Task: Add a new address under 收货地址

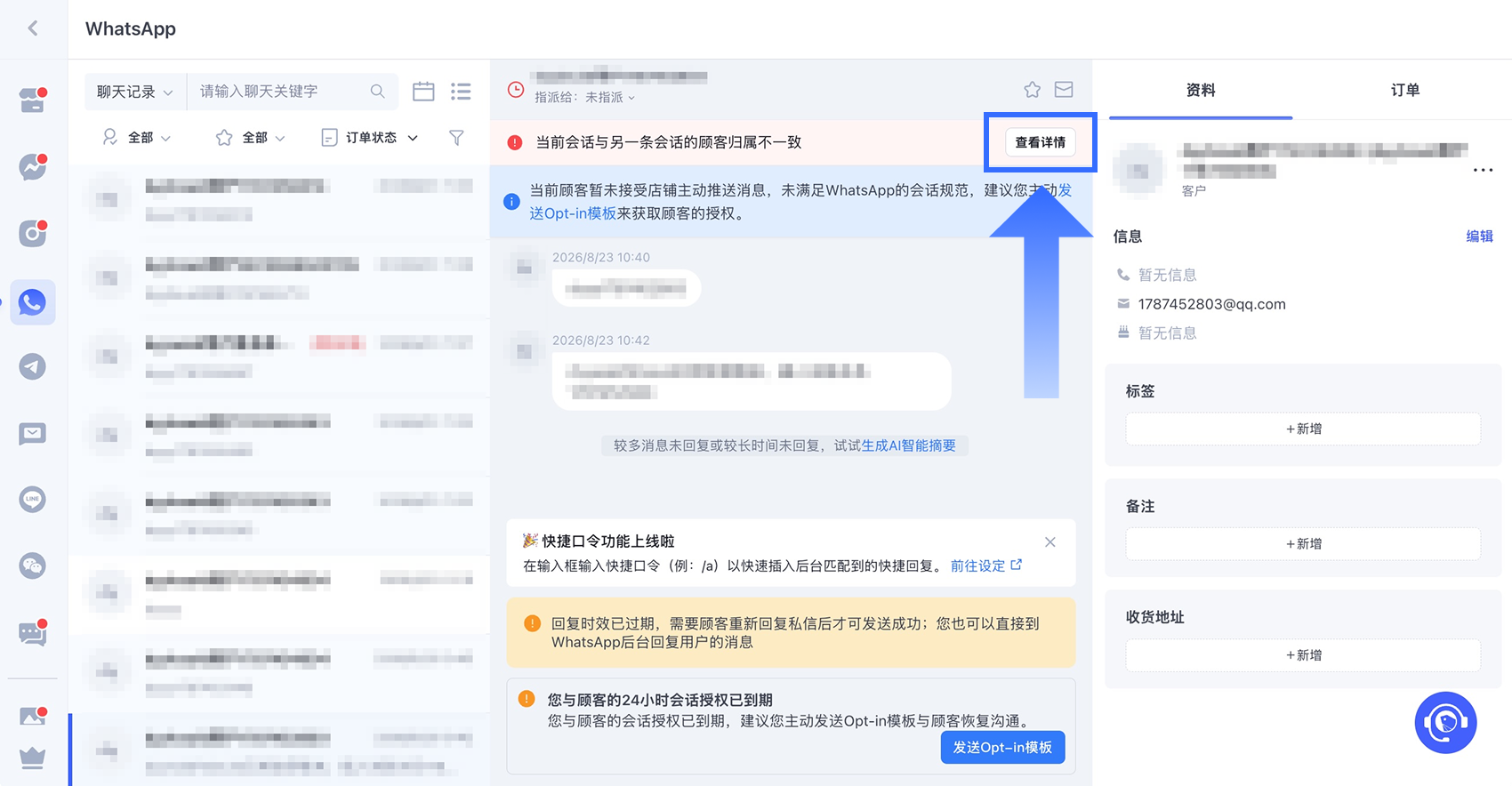Action: [1303, 655]
